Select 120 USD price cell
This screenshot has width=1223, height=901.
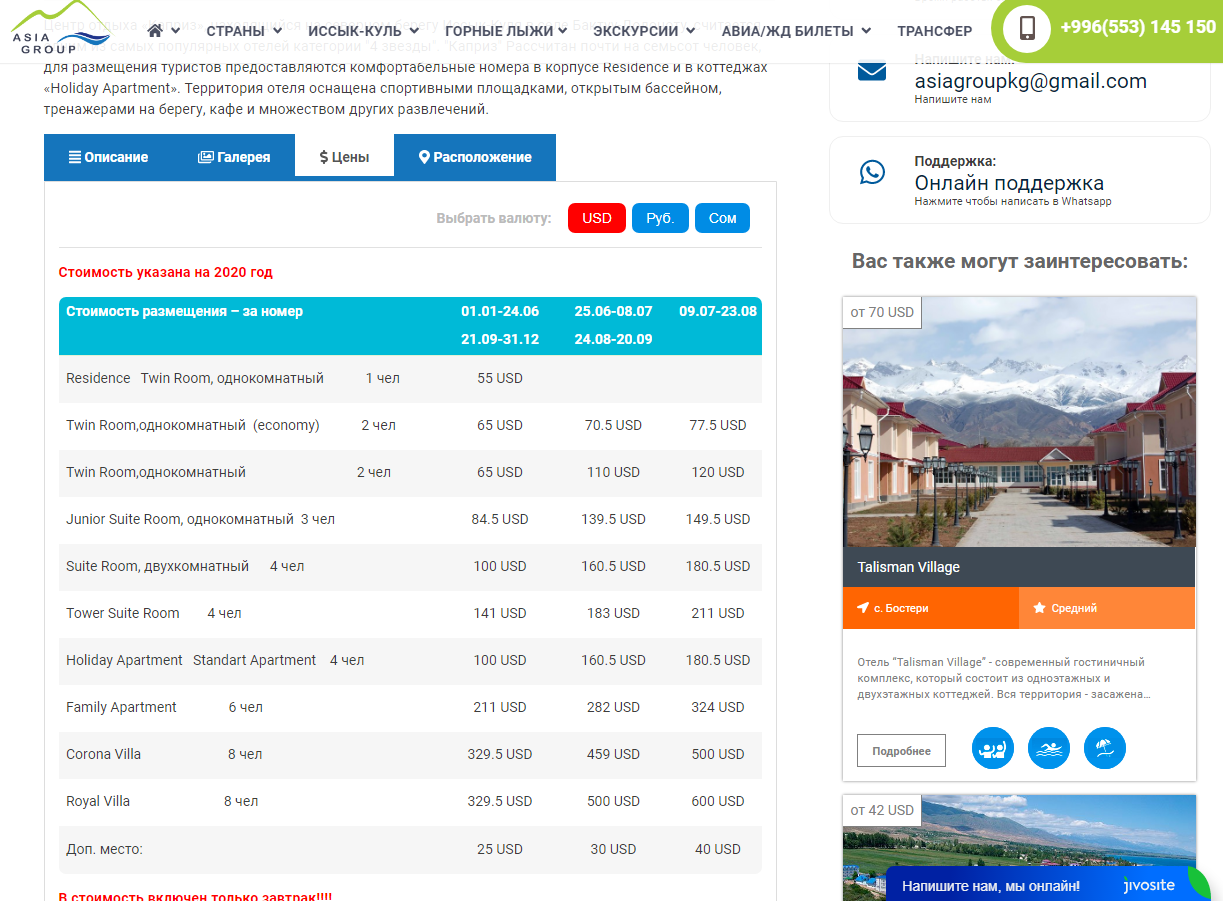[x=718, y=472]
